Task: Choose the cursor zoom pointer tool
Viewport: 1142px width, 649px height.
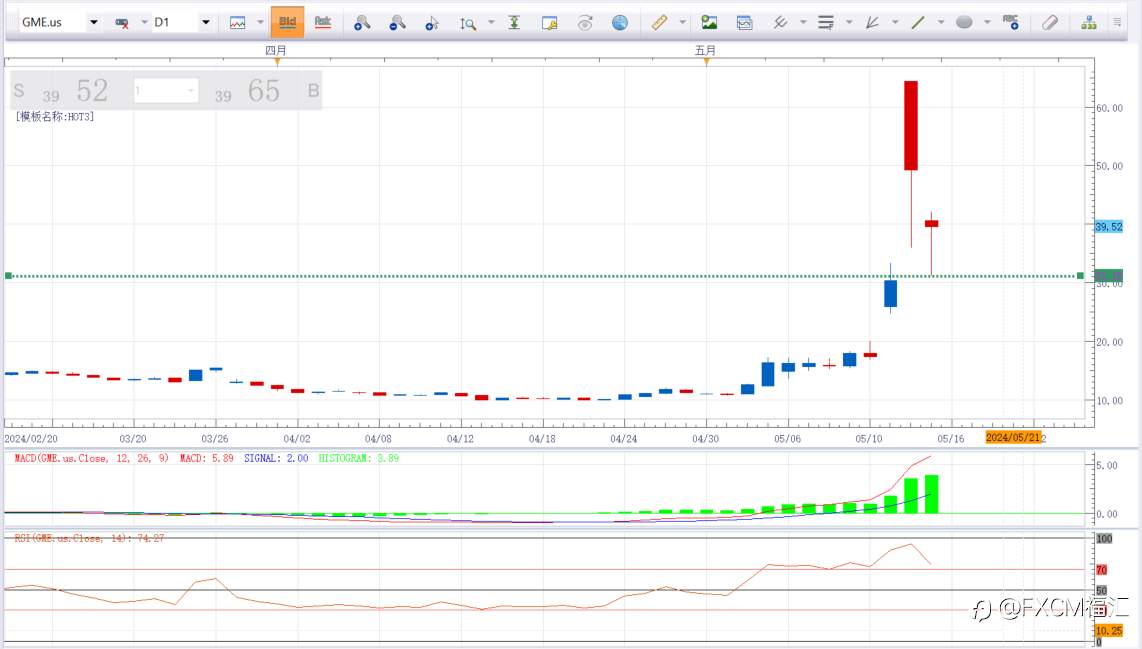Action: click(433, 23)
